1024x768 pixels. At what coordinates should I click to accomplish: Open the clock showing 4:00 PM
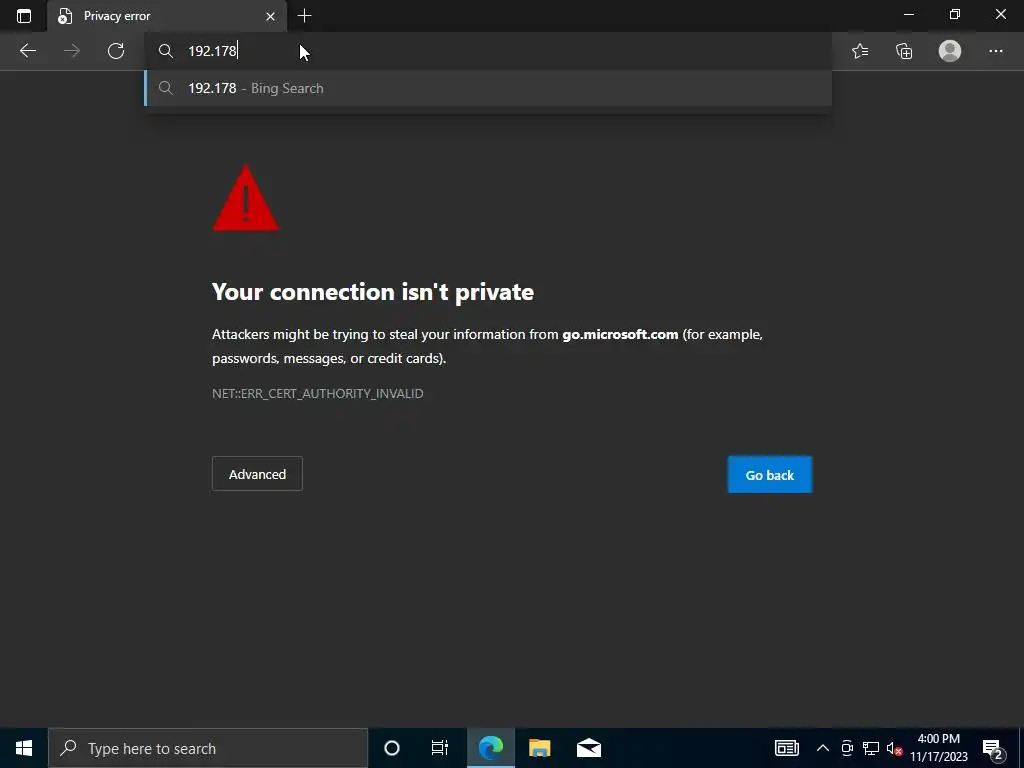click(939, 748)
